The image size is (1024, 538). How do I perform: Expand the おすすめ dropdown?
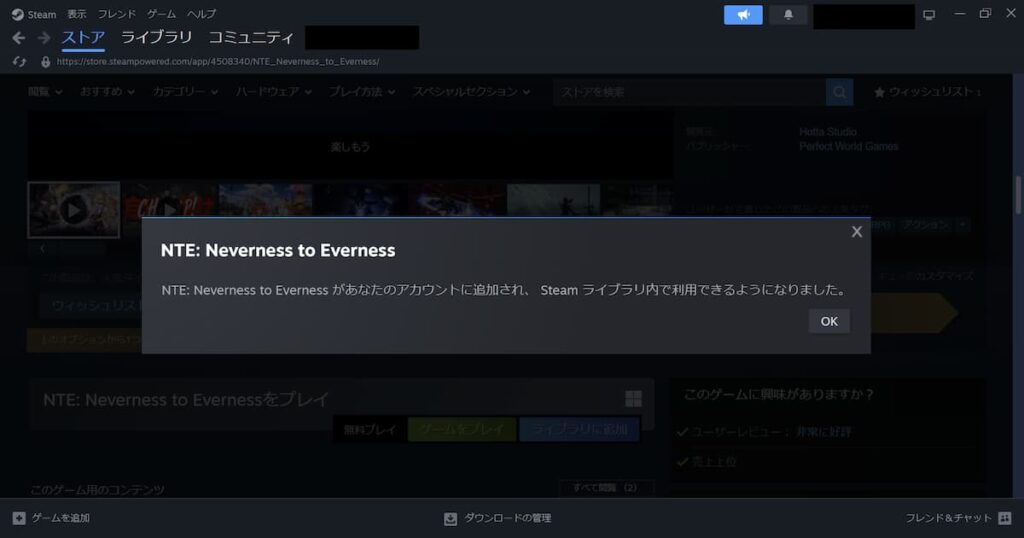point(107,92)
